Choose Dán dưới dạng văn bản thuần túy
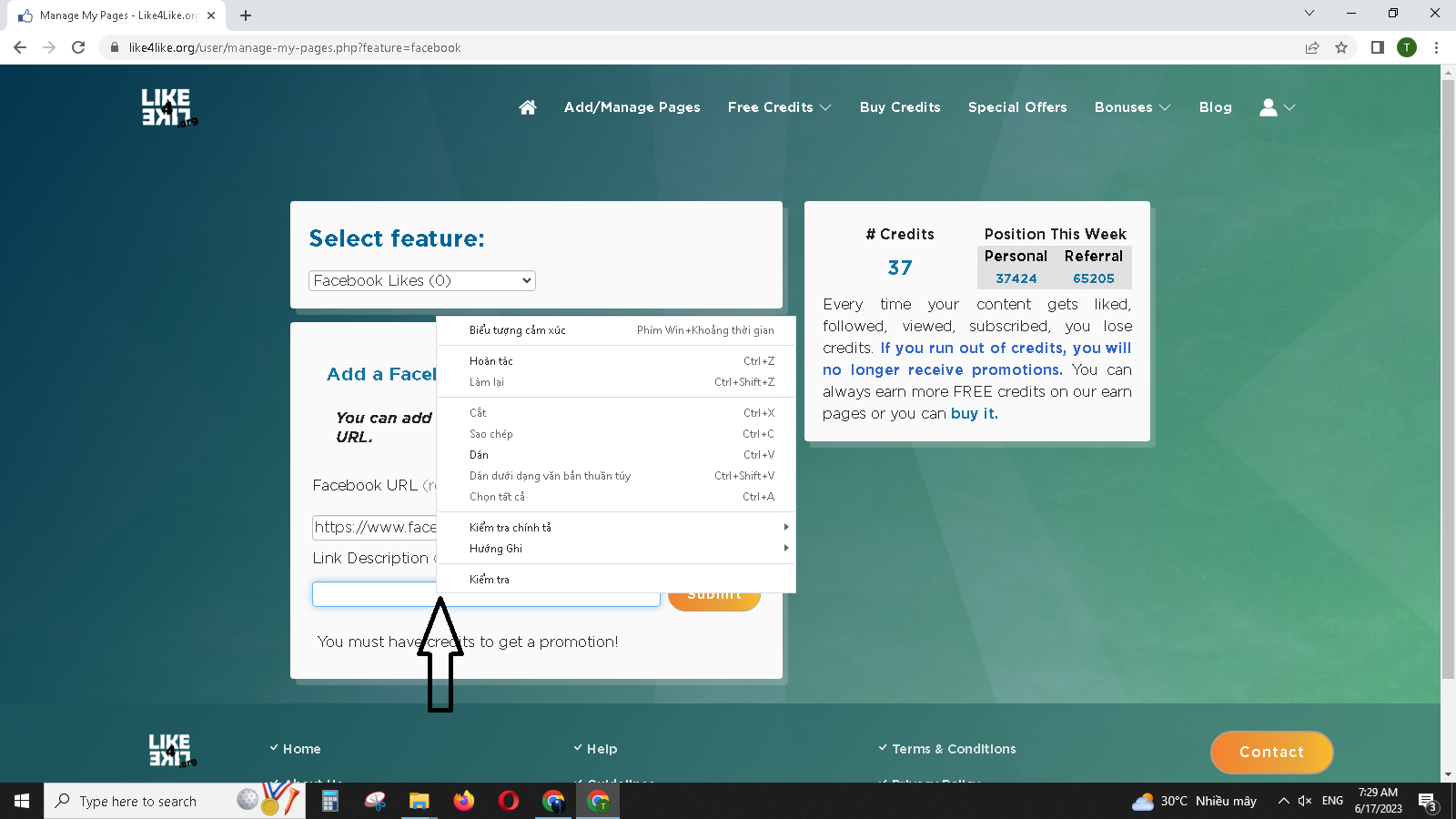Viewport: 1456px width, 819px height. 616,476
